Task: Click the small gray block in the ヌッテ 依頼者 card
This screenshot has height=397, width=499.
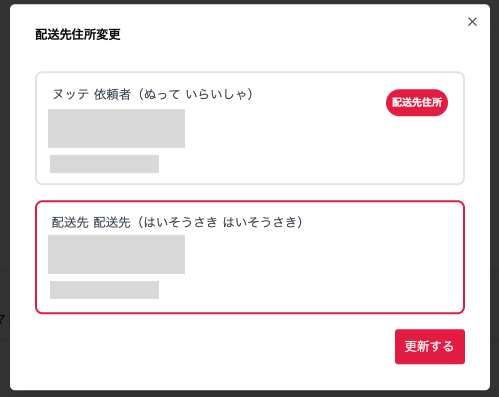Action: [104, 164]
